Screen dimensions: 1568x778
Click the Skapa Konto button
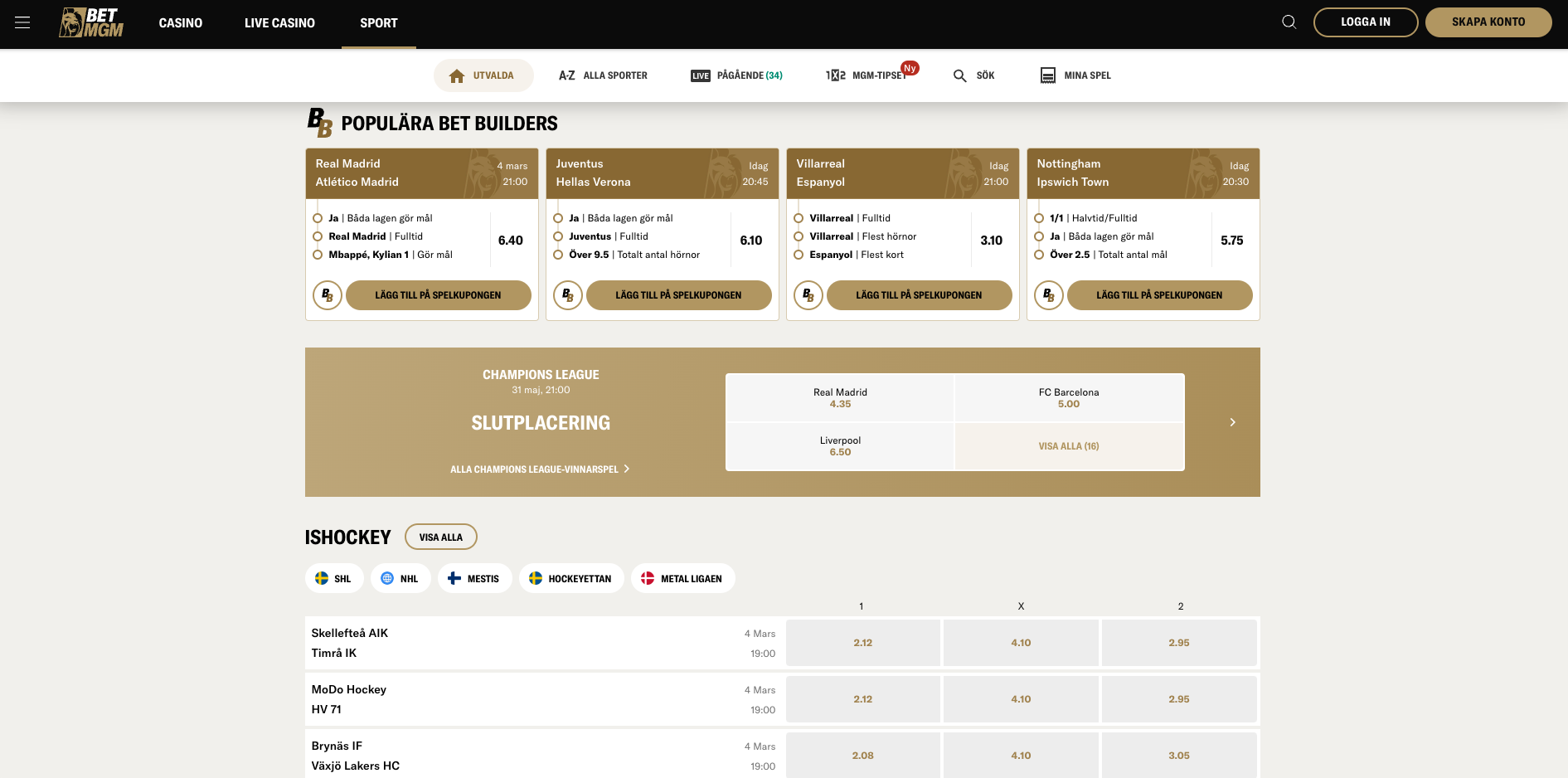pyautogui.click(x=1488, y=22)
